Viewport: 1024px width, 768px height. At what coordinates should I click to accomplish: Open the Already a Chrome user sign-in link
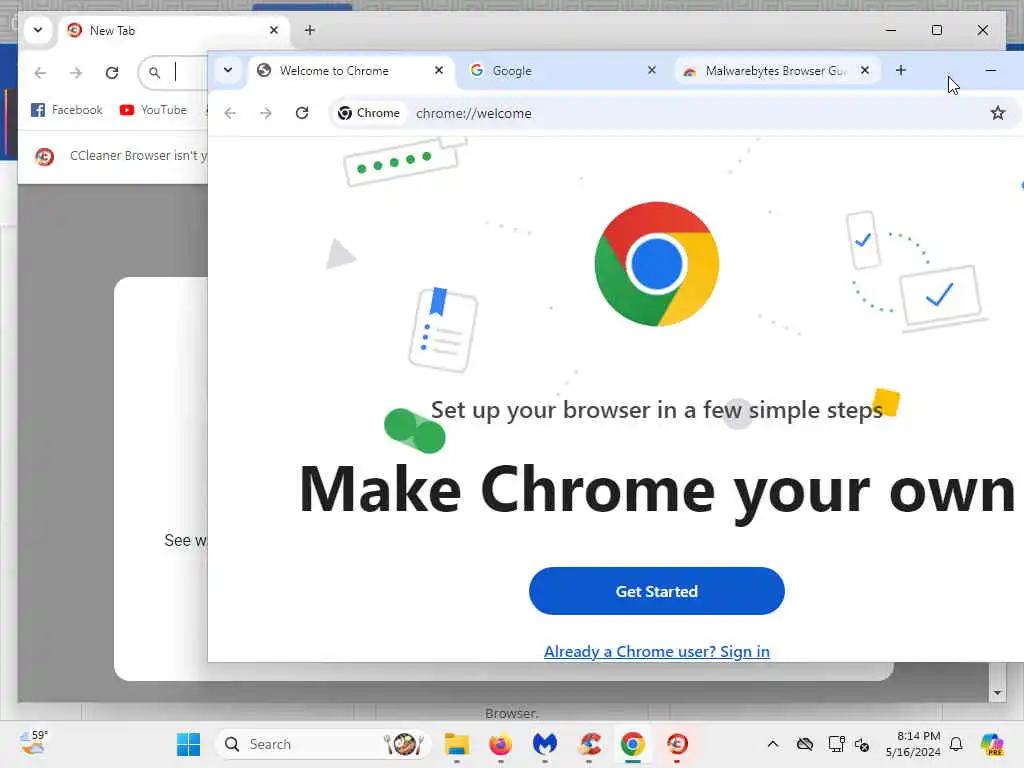(656, 651)
